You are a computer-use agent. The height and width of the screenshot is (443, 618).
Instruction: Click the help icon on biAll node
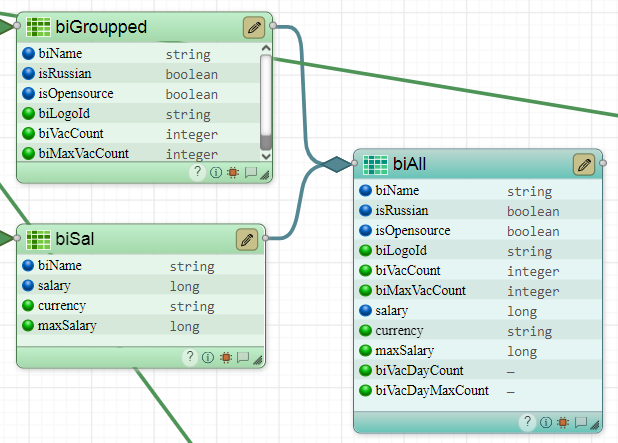[527, 423]
